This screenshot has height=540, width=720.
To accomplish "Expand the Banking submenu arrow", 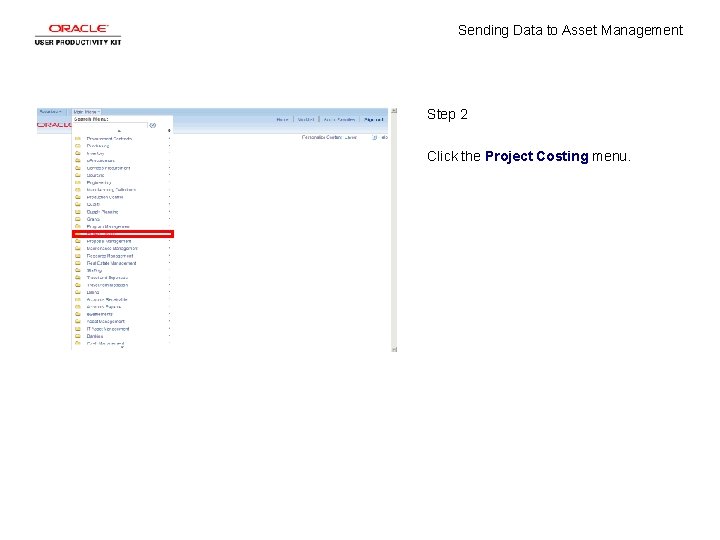I will click(169, 336).
